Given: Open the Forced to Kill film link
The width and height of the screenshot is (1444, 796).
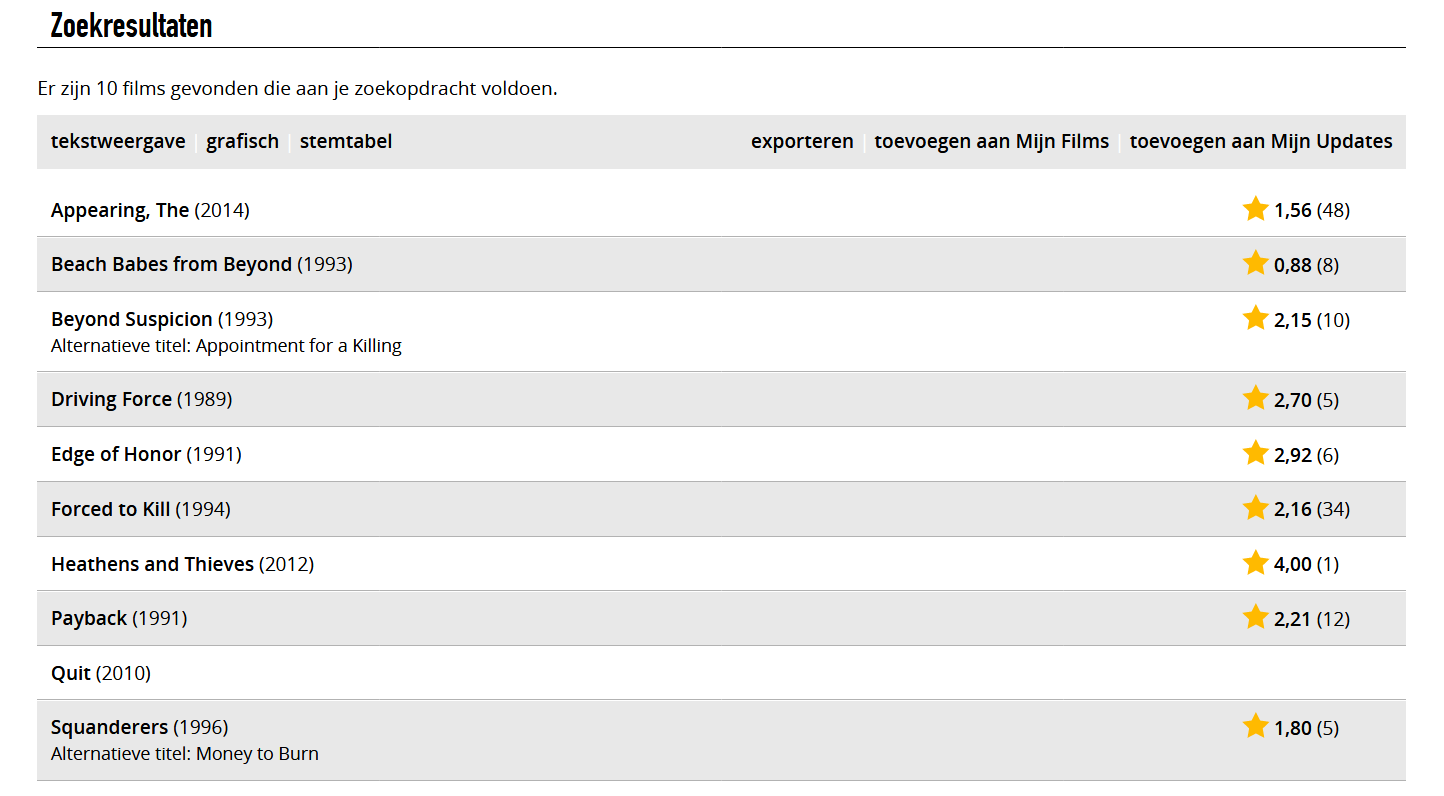Looking at the screenshot, I should (x=110, y=509).
